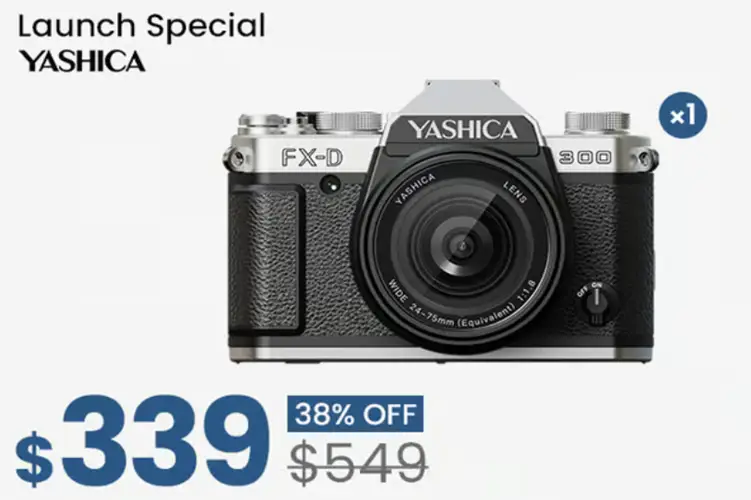The height and width of the screenshot is (500, 751).
Task: Click the blue x1 quantity badge
Action: pos(683,115)
